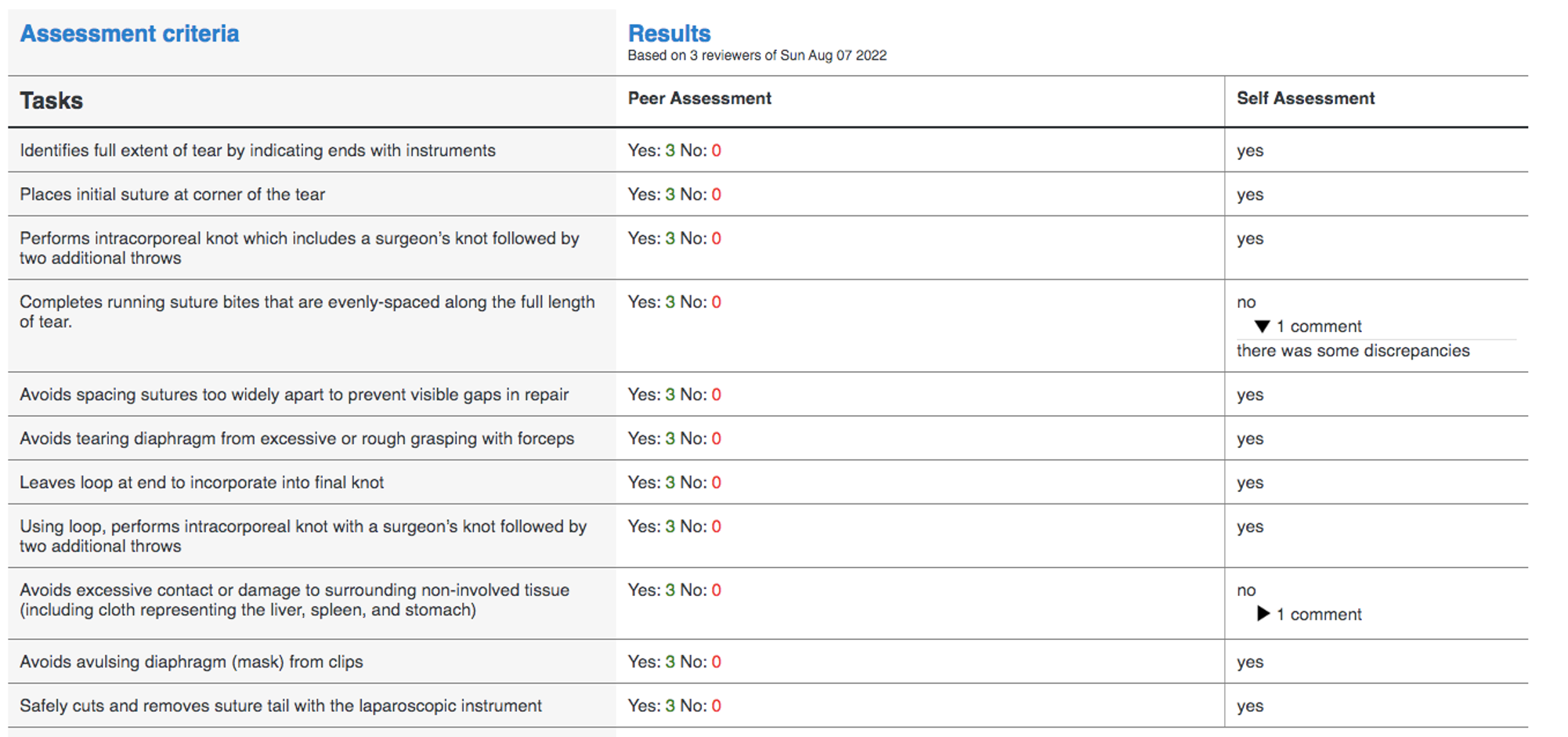
Task: Click the Assessment criteria heading
Action: [129, 34]
